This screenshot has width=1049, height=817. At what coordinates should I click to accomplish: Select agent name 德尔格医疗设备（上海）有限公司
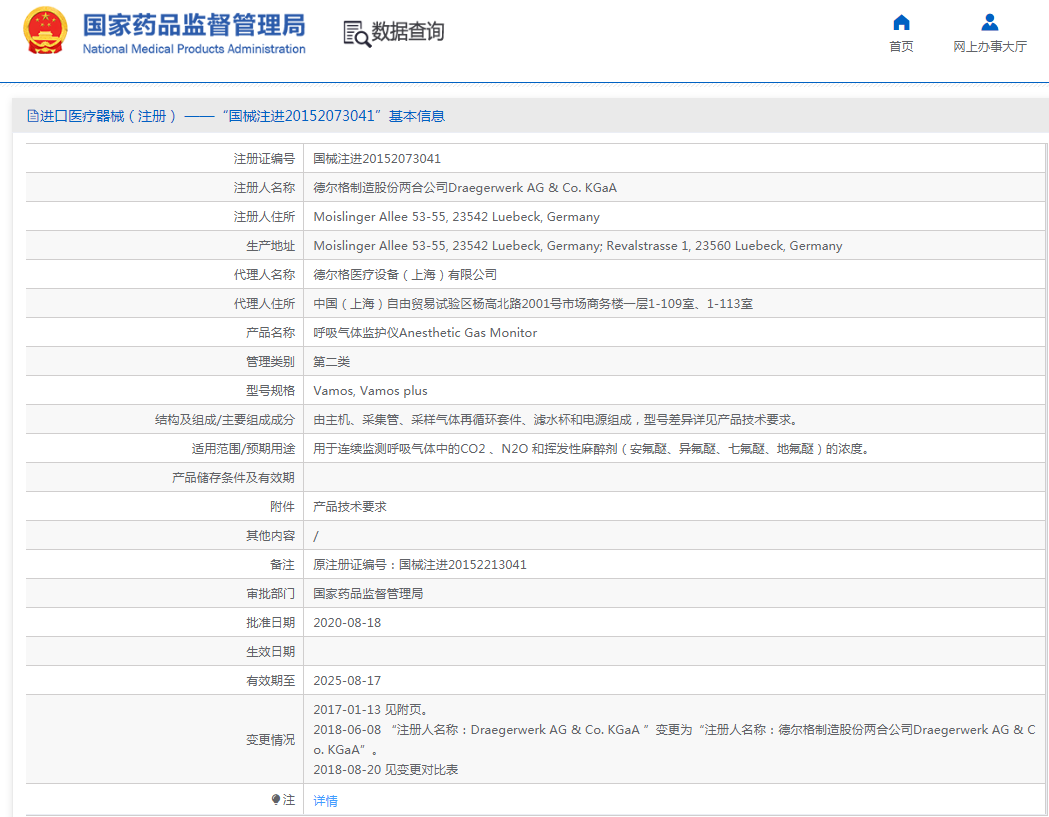(x=405, y=274)
